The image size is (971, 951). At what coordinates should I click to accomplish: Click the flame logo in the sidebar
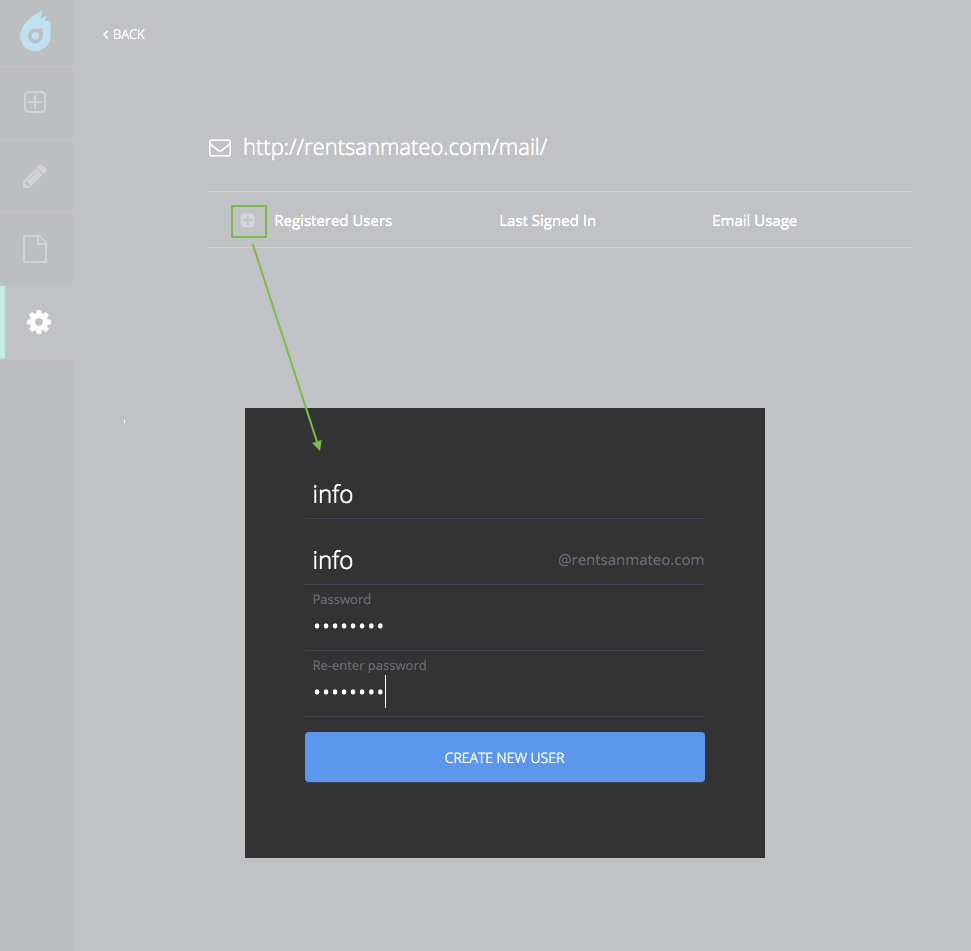pos(36,32)
